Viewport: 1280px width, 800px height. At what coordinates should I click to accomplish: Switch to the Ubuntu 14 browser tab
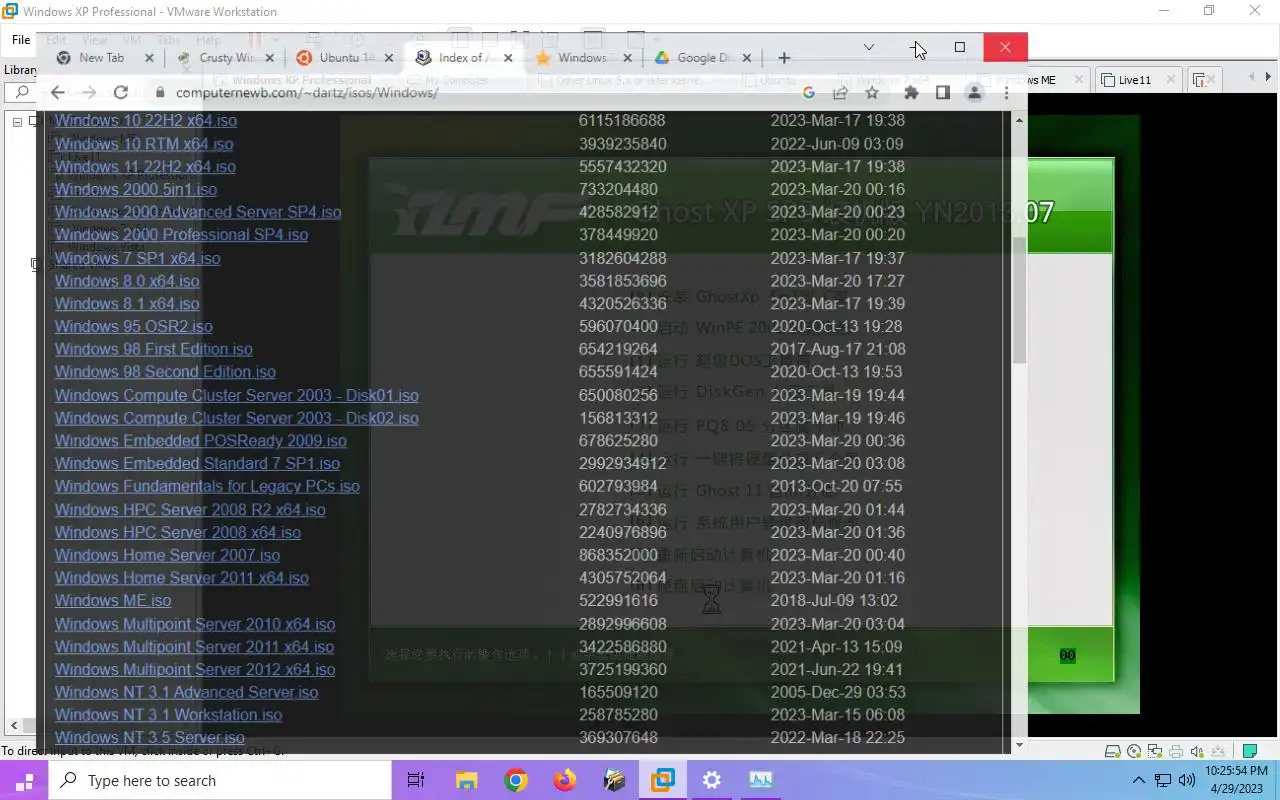tap(345, 58)
